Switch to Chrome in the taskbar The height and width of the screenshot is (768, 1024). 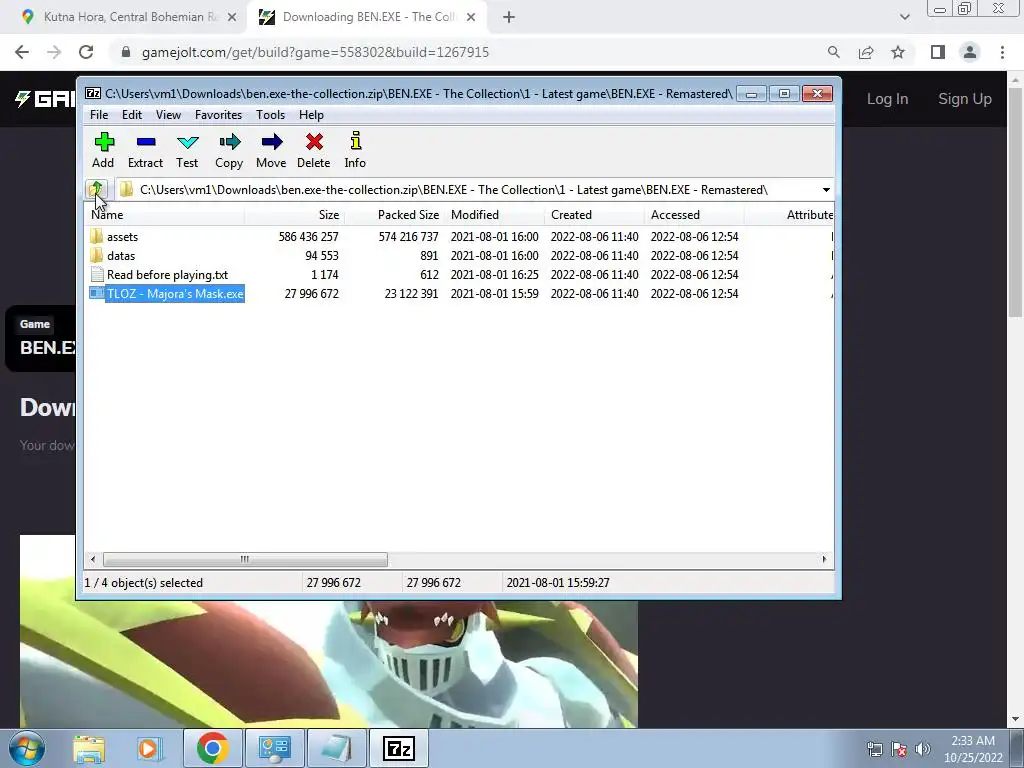[x=212, y=748]
